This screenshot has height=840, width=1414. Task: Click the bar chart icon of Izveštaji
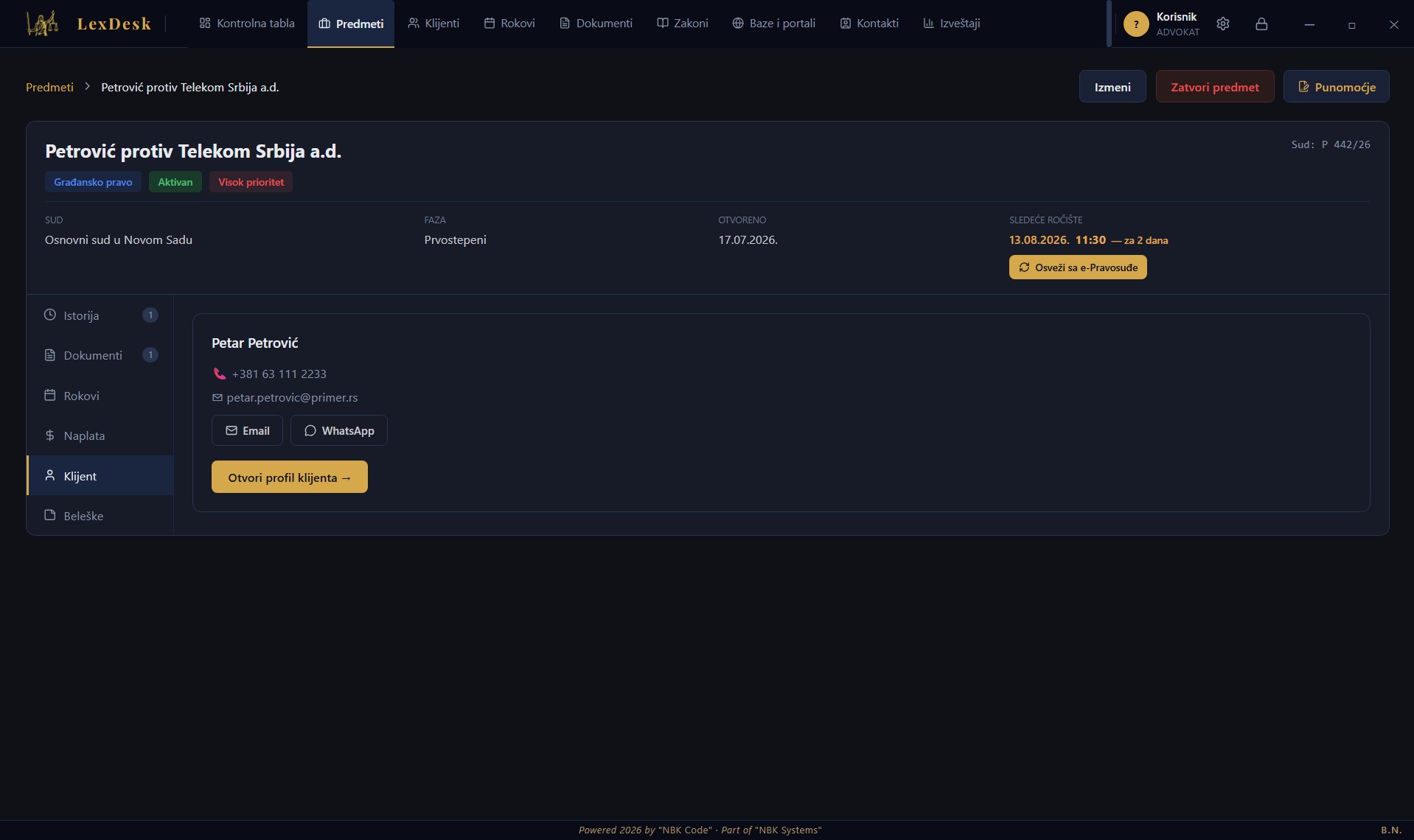pyautogui.click(x=929, y=23)
